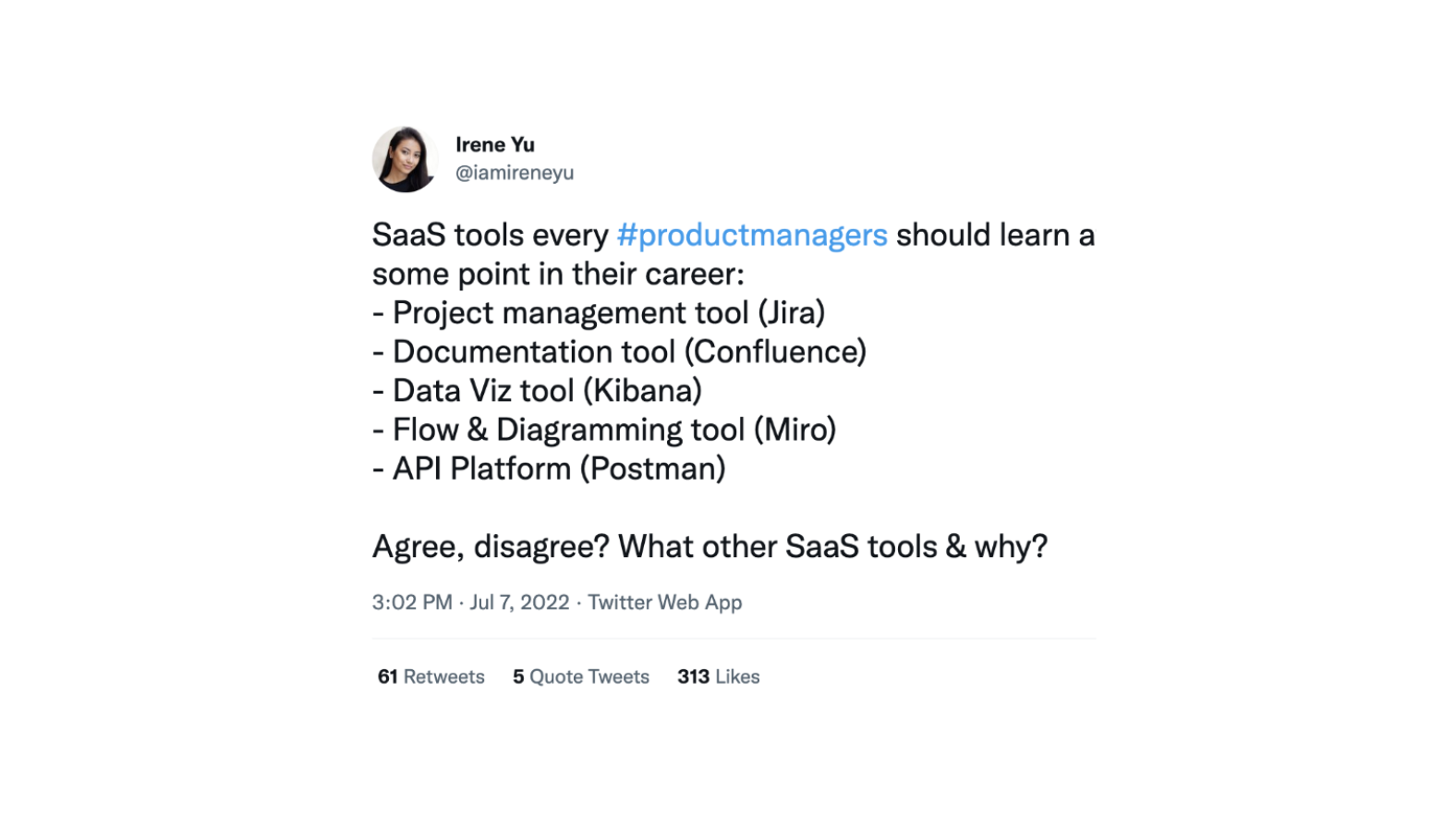Image resolution: width=1456 pixels, height=815 pixels.
Task: Open the Irene Yu display name
Action: click(494, 145)
